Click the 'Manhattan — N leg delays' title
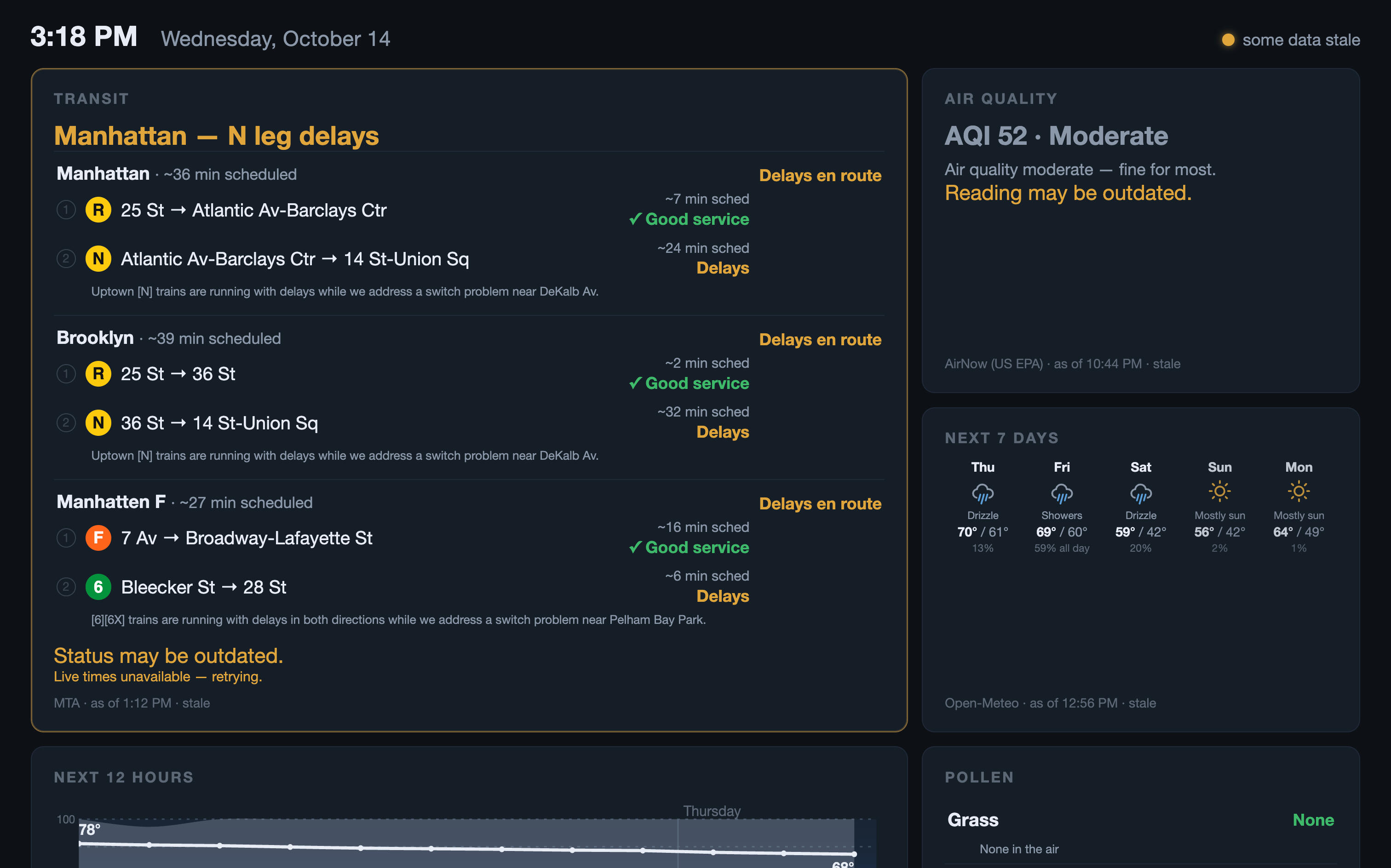The width and height of the screenshot is (1391, 868). point(217,136)
